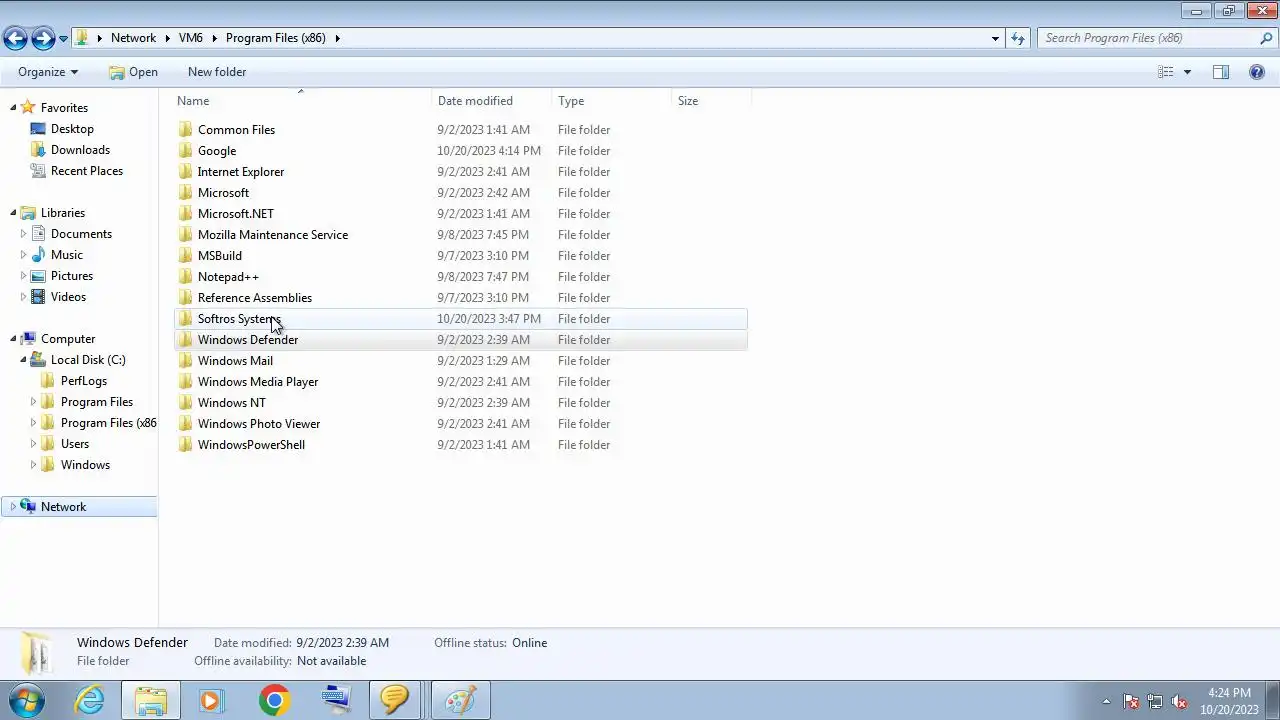This screenshot has width=1280, height=720.
Task: Open the address bar history dropdown arrow
Action: (995, 38)
